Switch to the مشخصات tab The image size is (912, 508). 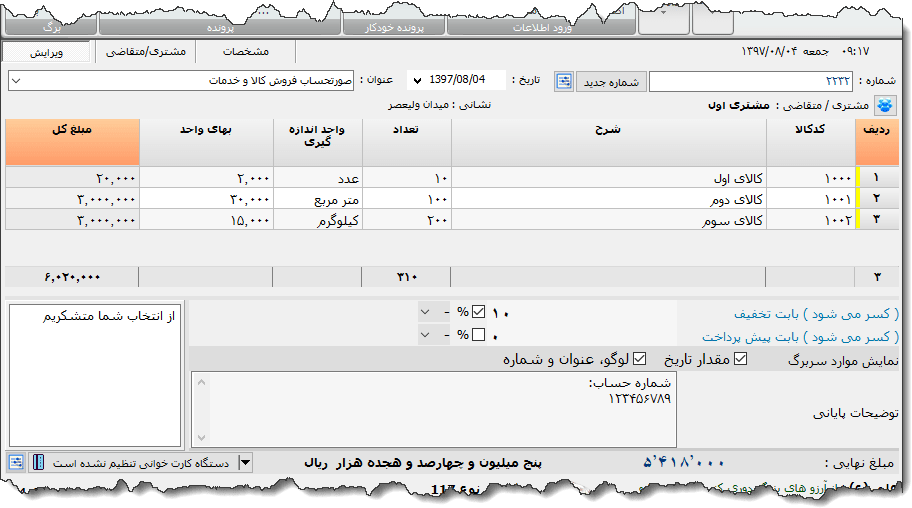(246, 51)
